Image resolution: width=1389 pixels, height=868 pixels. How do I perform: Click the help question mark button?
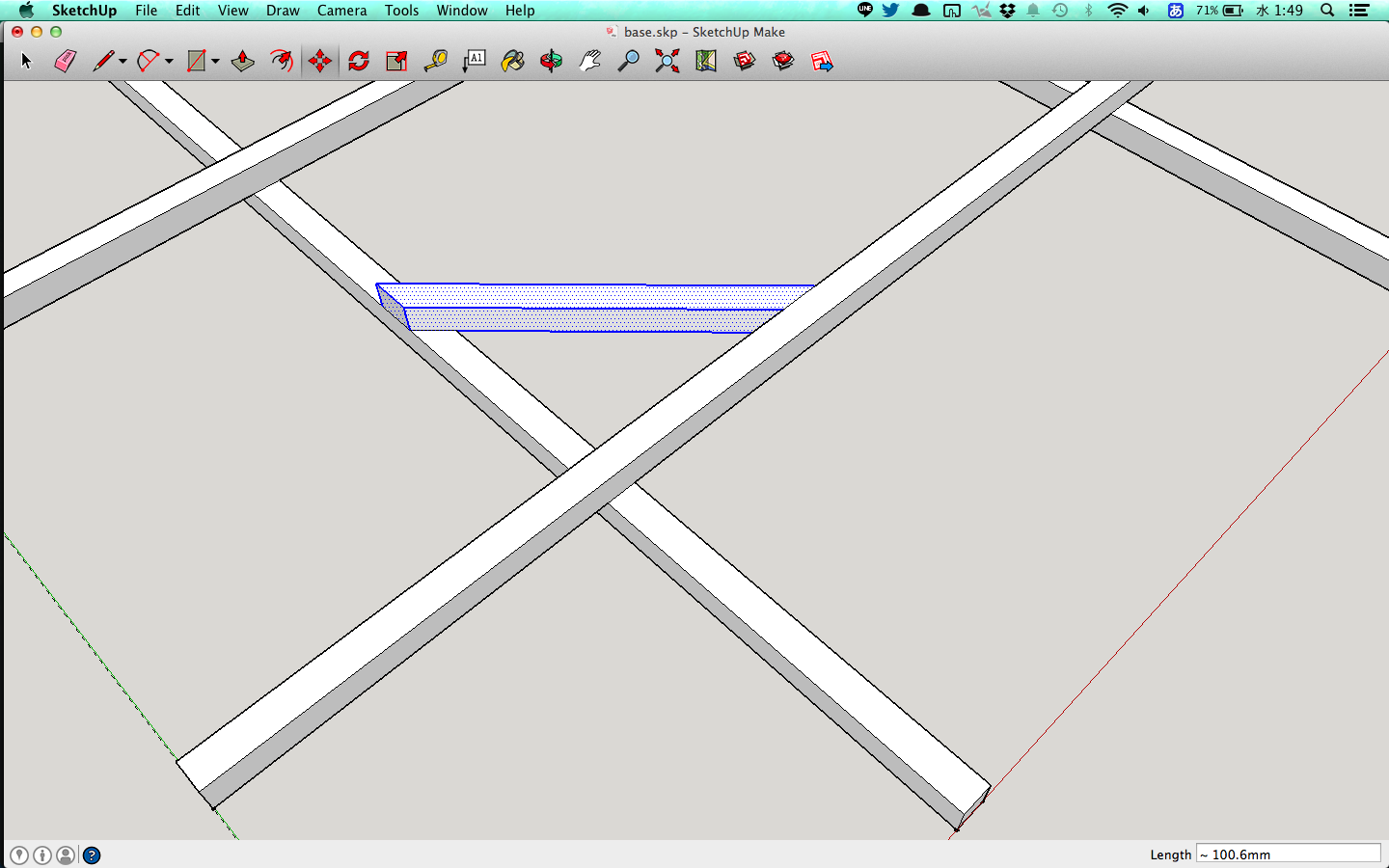pos(92,855)
